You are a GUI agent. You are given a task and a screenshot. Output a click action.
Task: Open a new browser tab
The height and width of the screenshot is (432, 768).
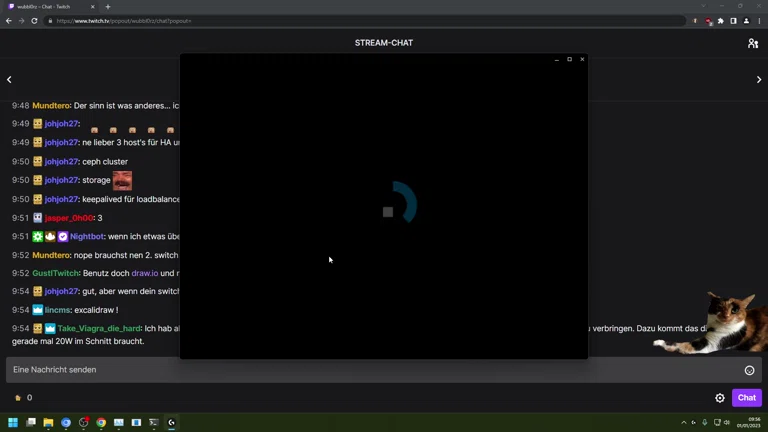coord(108,7)
